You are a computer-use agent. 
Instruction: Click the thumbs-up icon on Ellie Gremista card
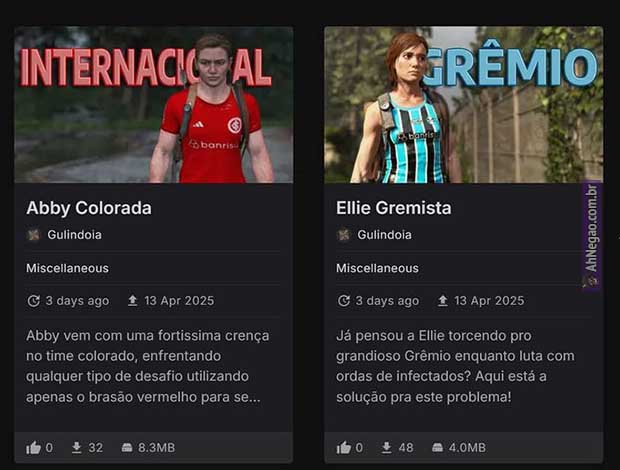pyautogui.click(x=344, y=447)
